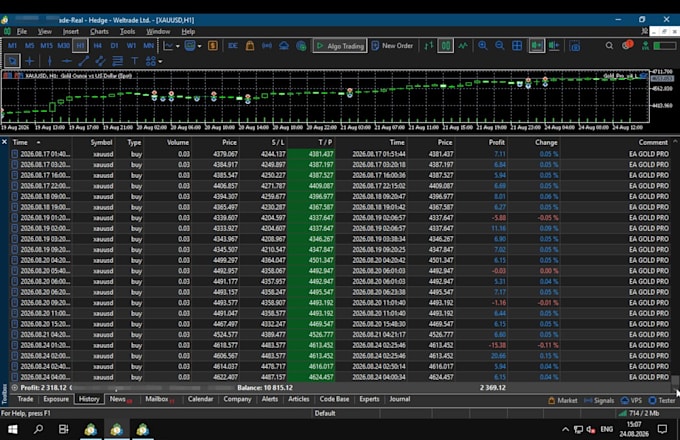The width and height of the screenshot is (680, 440).
Task: Open Windows Task View
Action: [x=63, y=429]
